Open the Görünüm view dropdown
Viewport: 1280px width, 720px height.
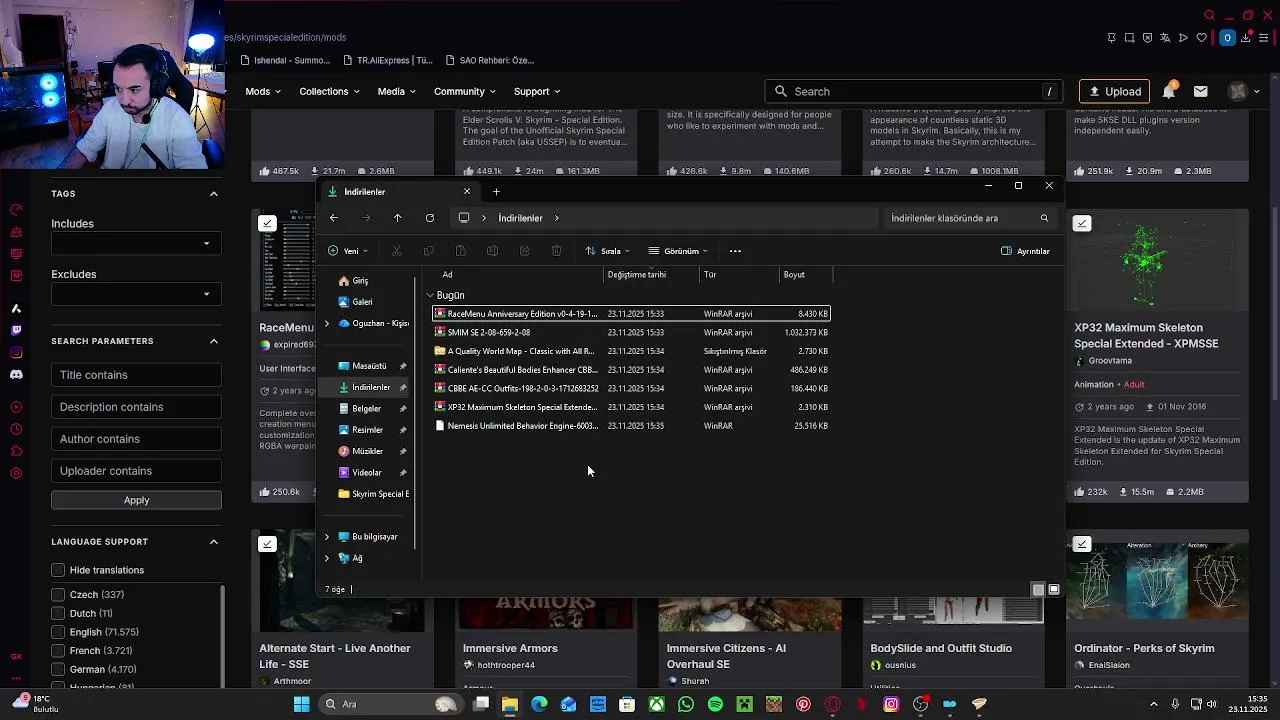[x=678, y=251]
